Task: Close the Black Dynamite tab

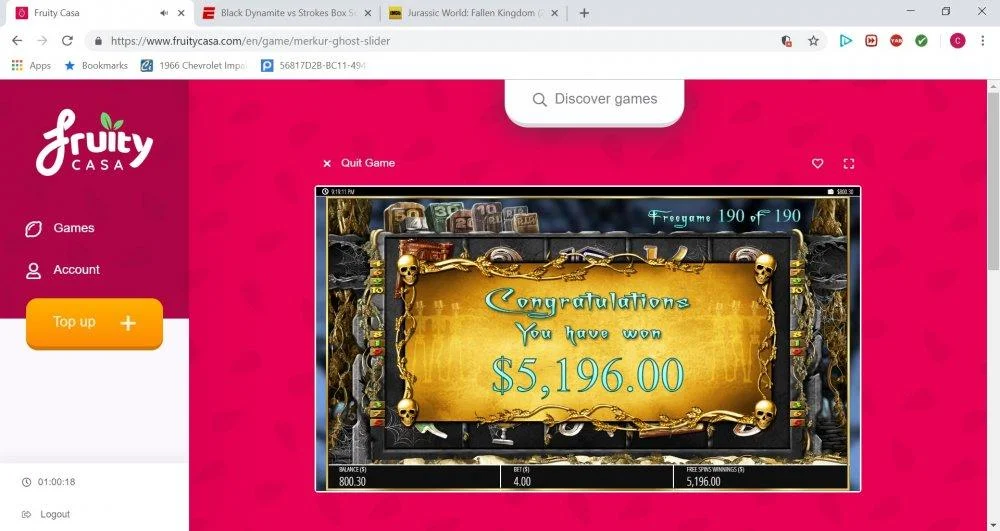Action: (x=368, y=13)
